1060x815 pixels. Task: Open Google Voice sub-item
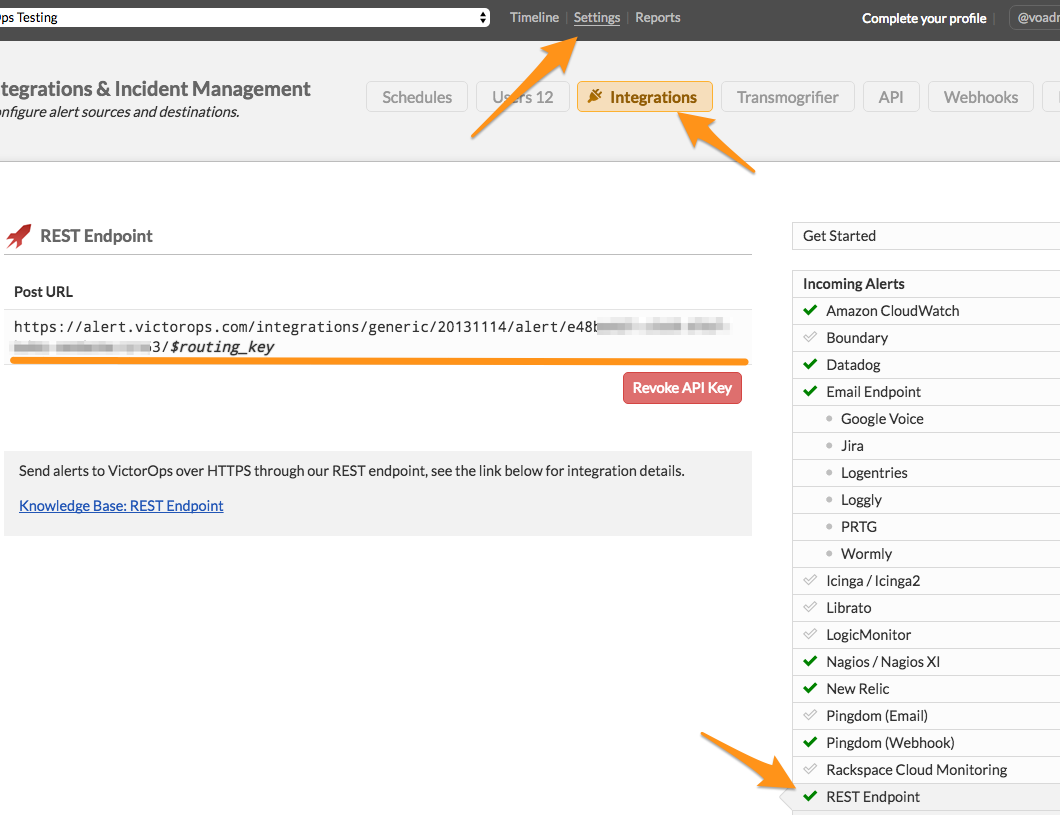click(x=926, y=419)
